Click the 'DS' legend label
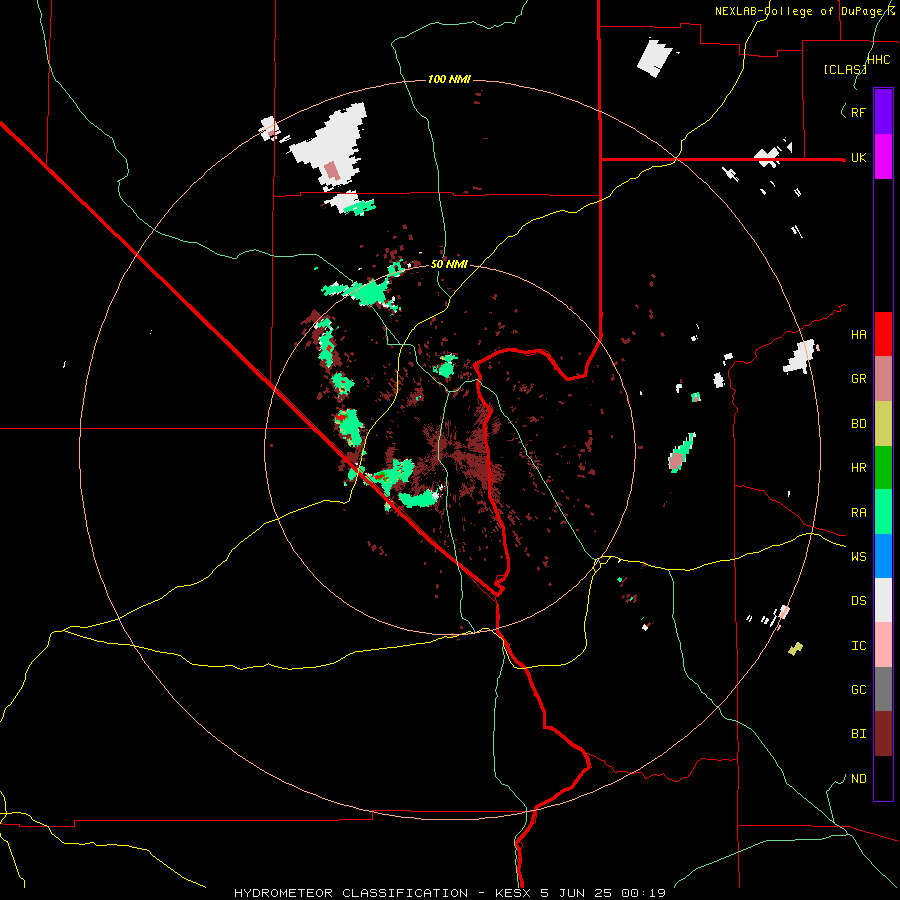 (858, 601)
